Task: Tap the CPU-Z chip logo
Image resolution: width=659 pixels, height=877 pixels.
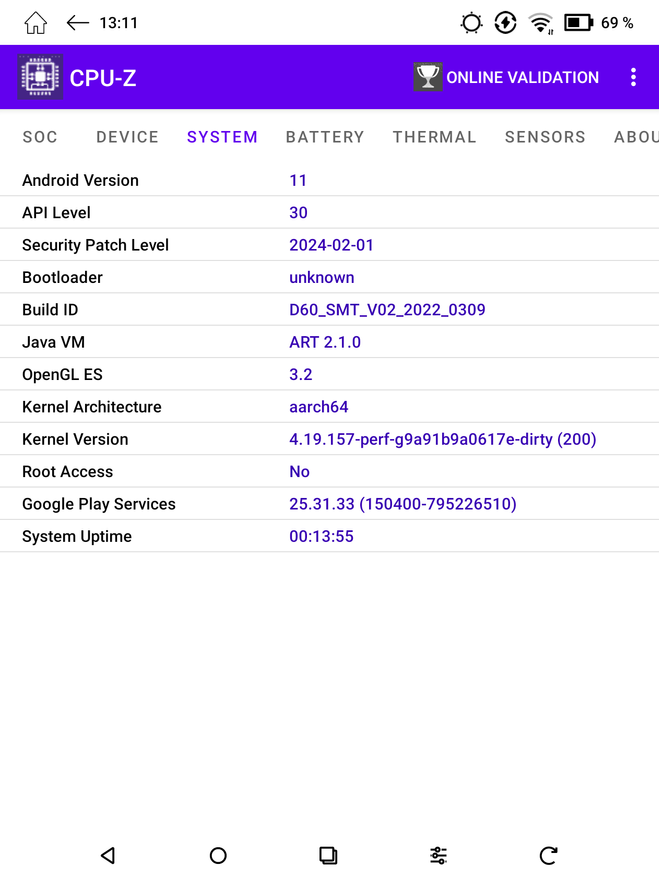Action: point(40,77)
